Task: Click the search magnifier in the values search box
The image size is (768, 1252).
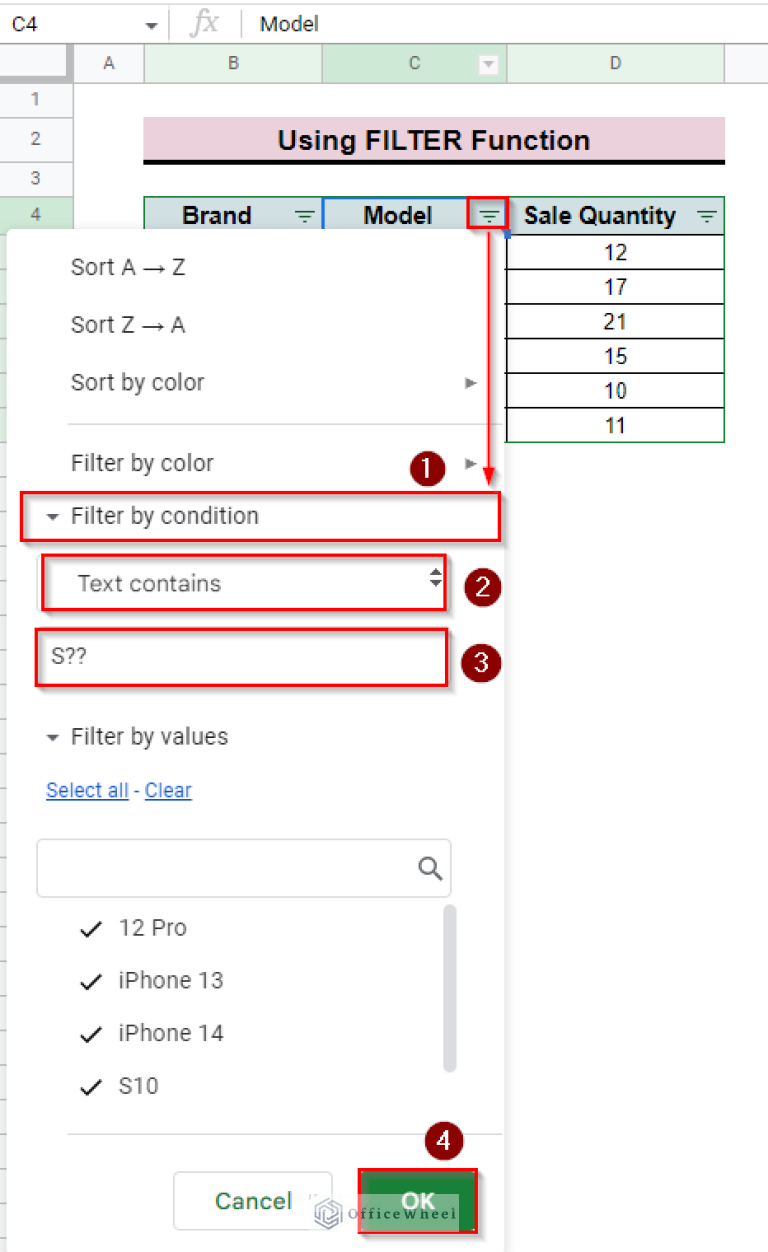Action: click(x=430, y=868)
